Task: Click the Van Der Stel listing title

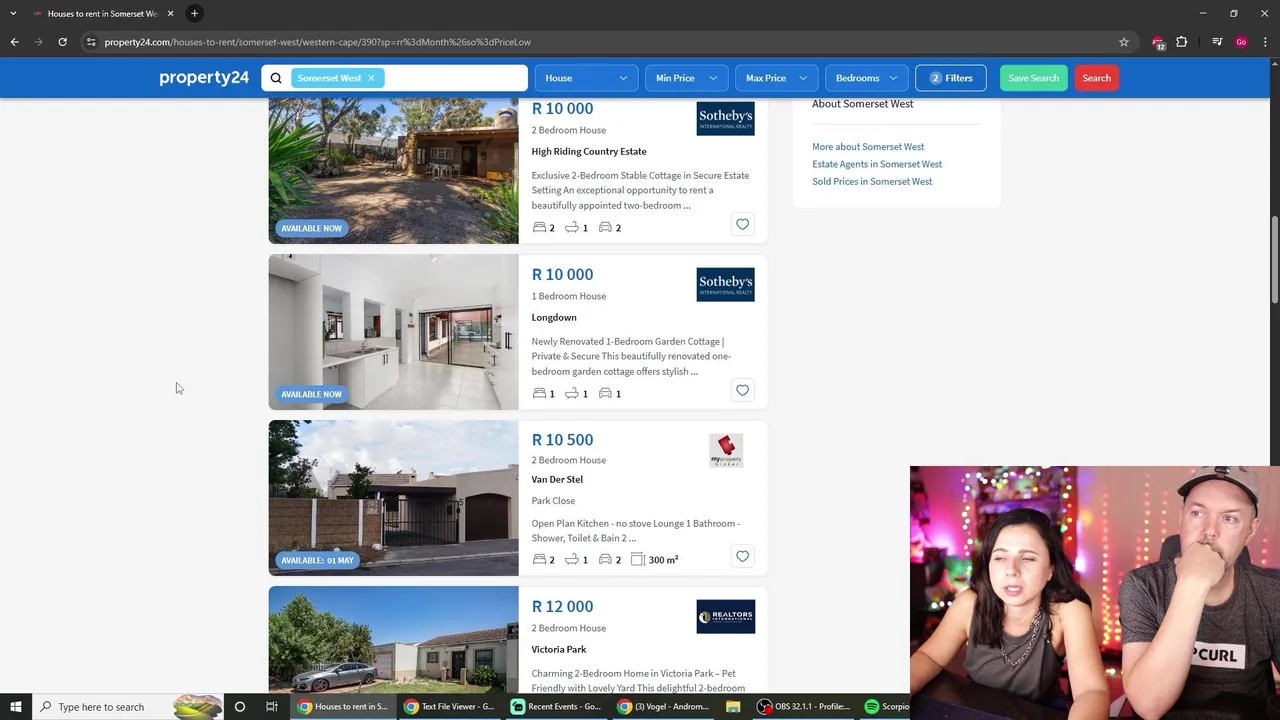Action: coord(557,479)
